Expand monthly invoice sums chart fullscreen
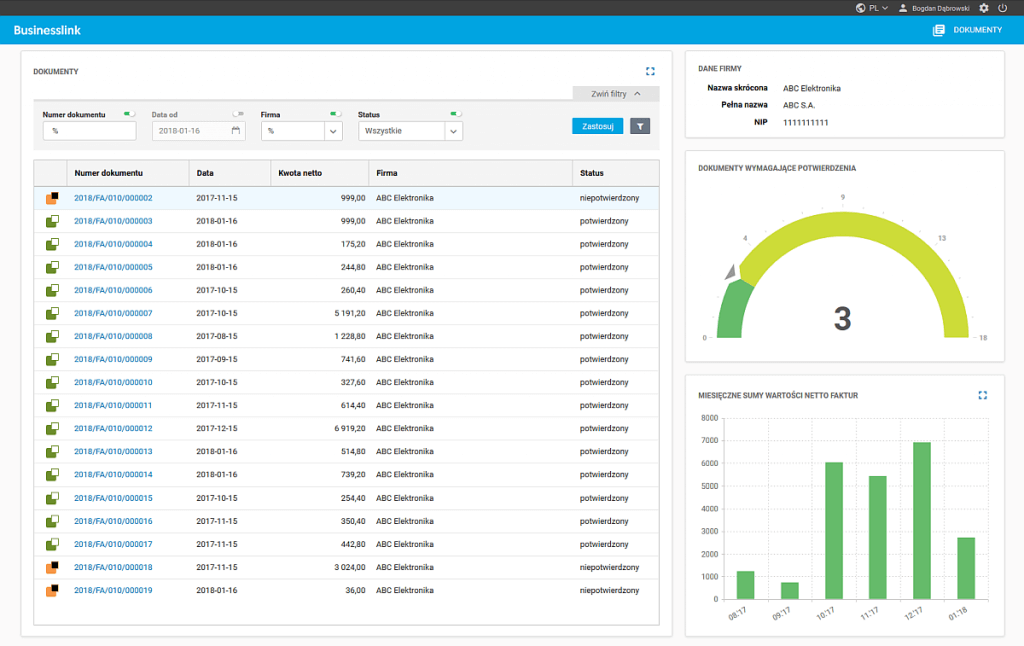Image resolution: width=1024 pixels, height=646 pixels. [982, 395]
